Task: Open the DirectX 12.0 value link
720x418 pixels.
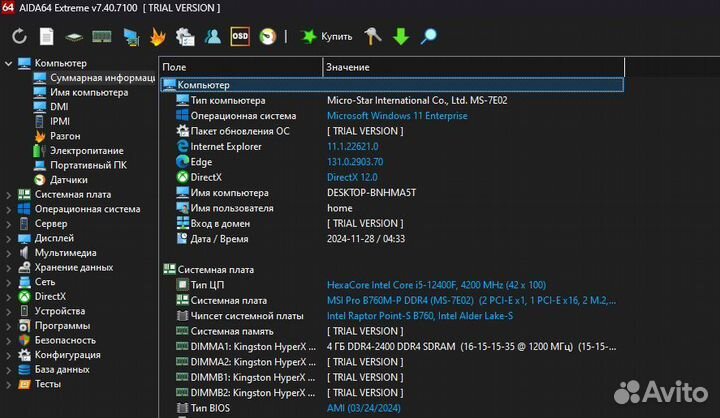Action: 352,177
